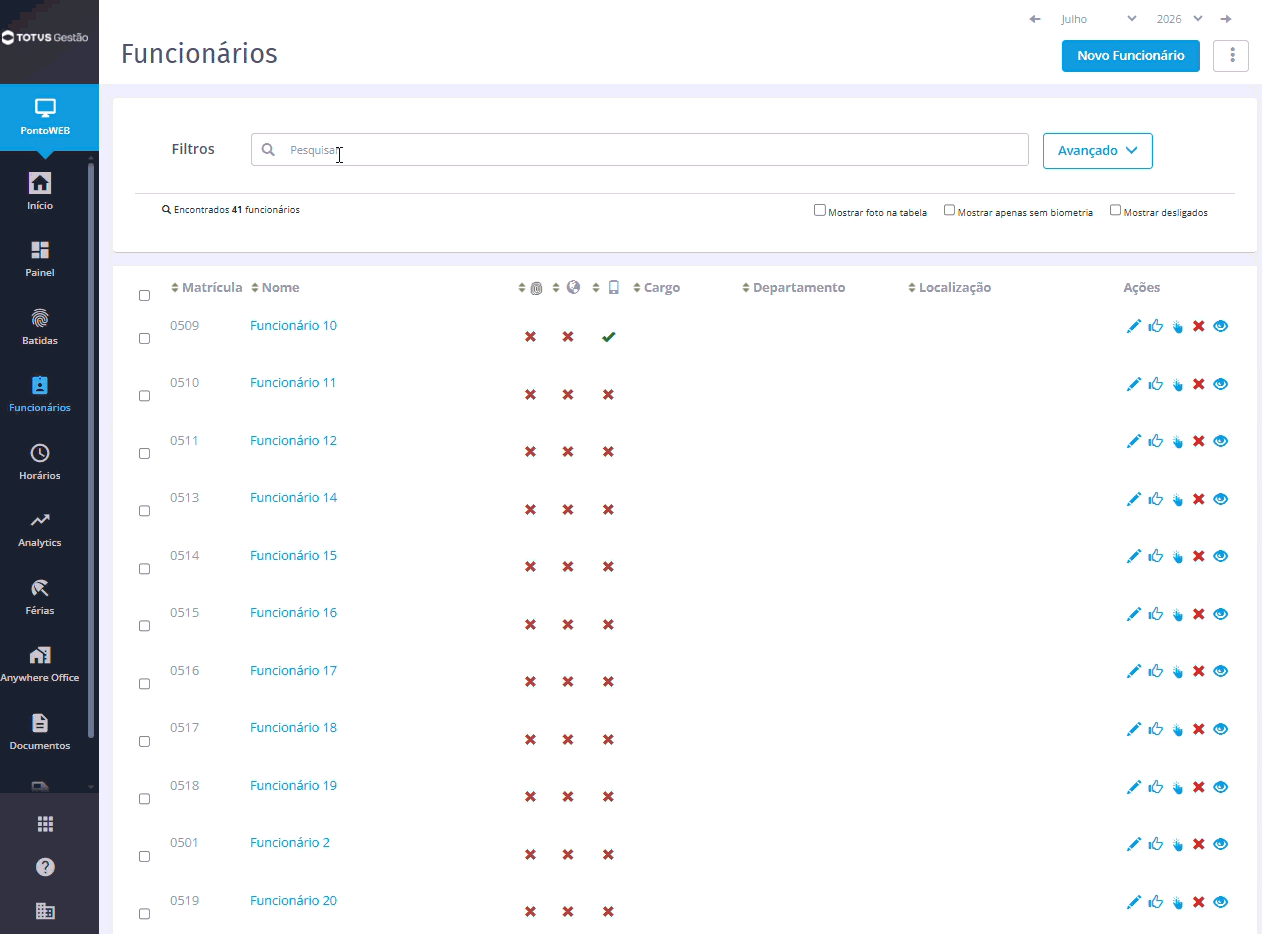
Task: Open the company building icon
Action: [45, 911]
